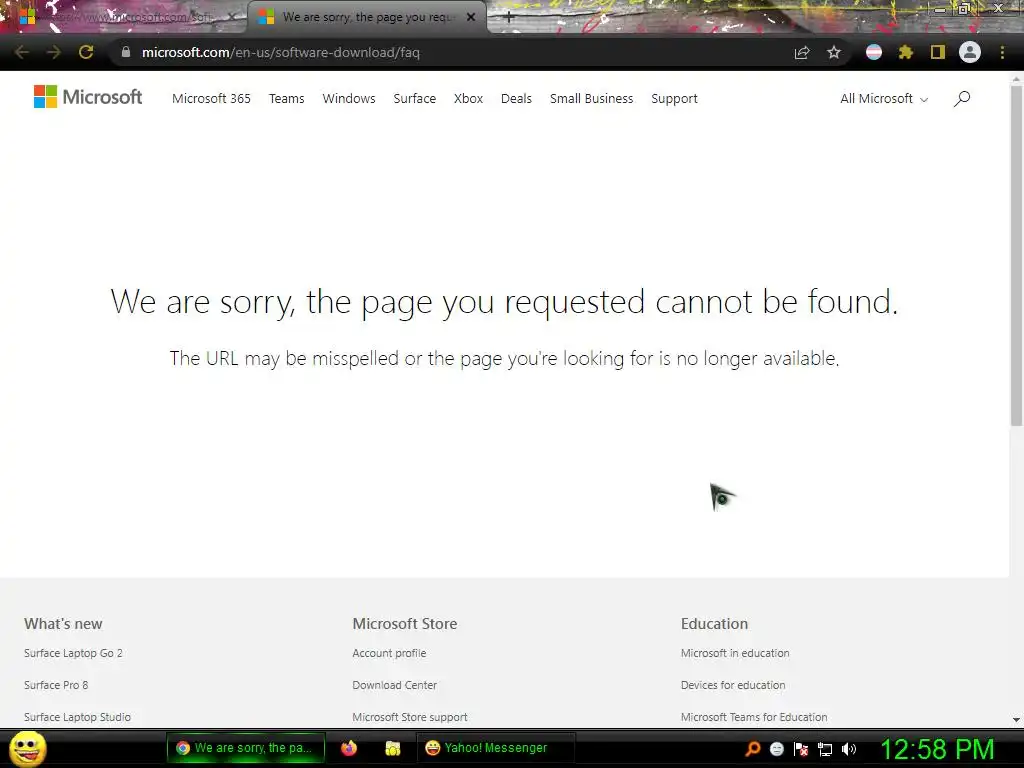Open the Support nav item
The image size is (1024, 768).
click(674, 99)
